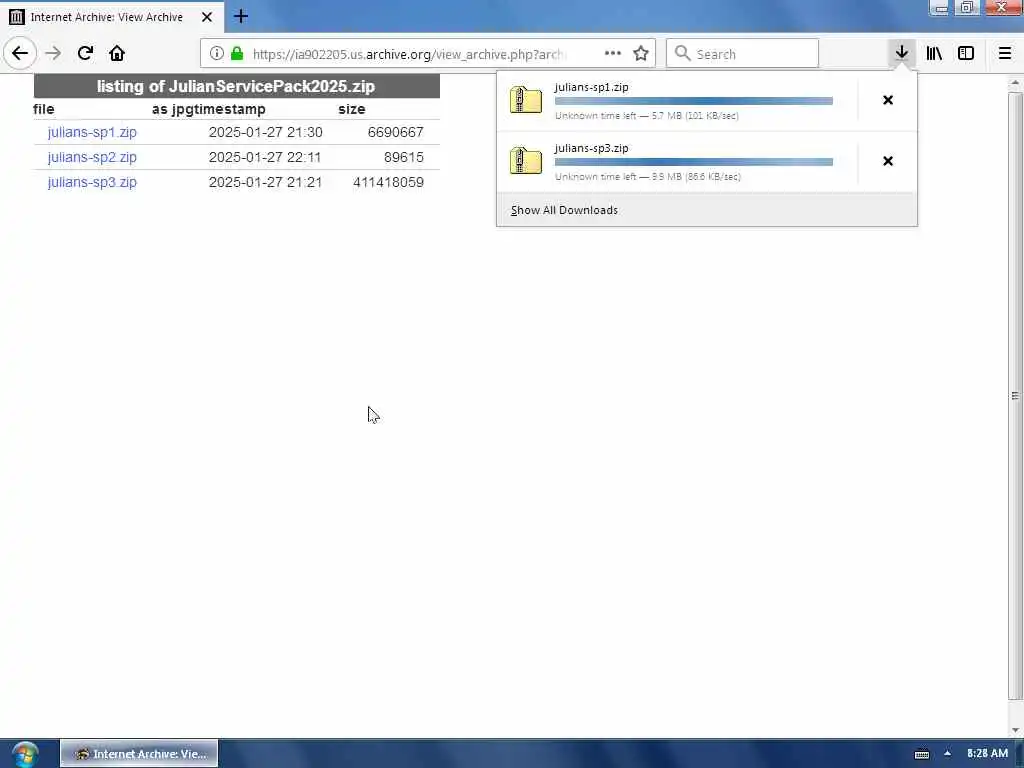
Task: Click the size value 6690667
Action: tap(395, 133)
